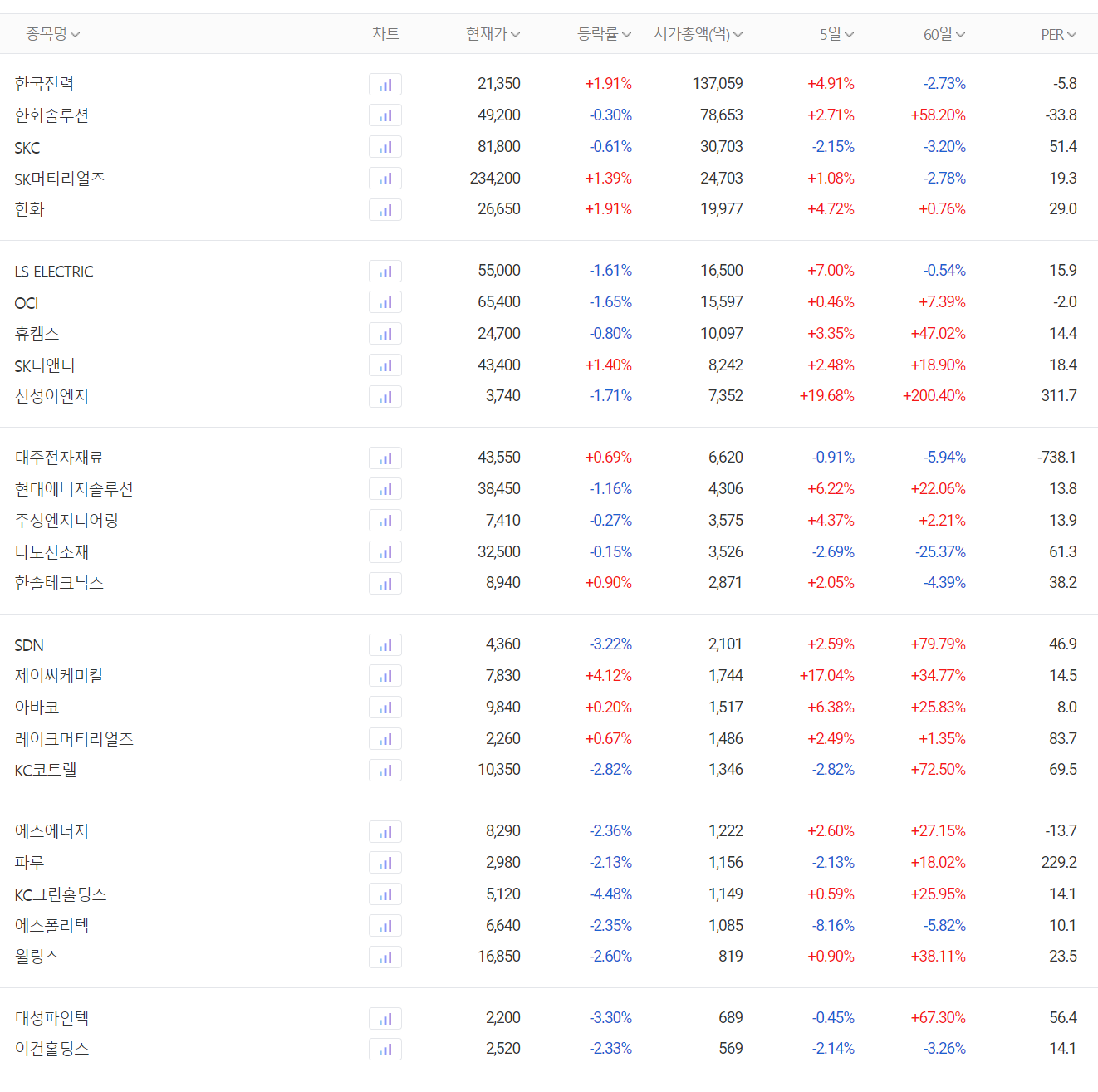Open KC그린홀딩스 stock page
The height and width of the screenshot is (1092, 1098).
[61, 894]
